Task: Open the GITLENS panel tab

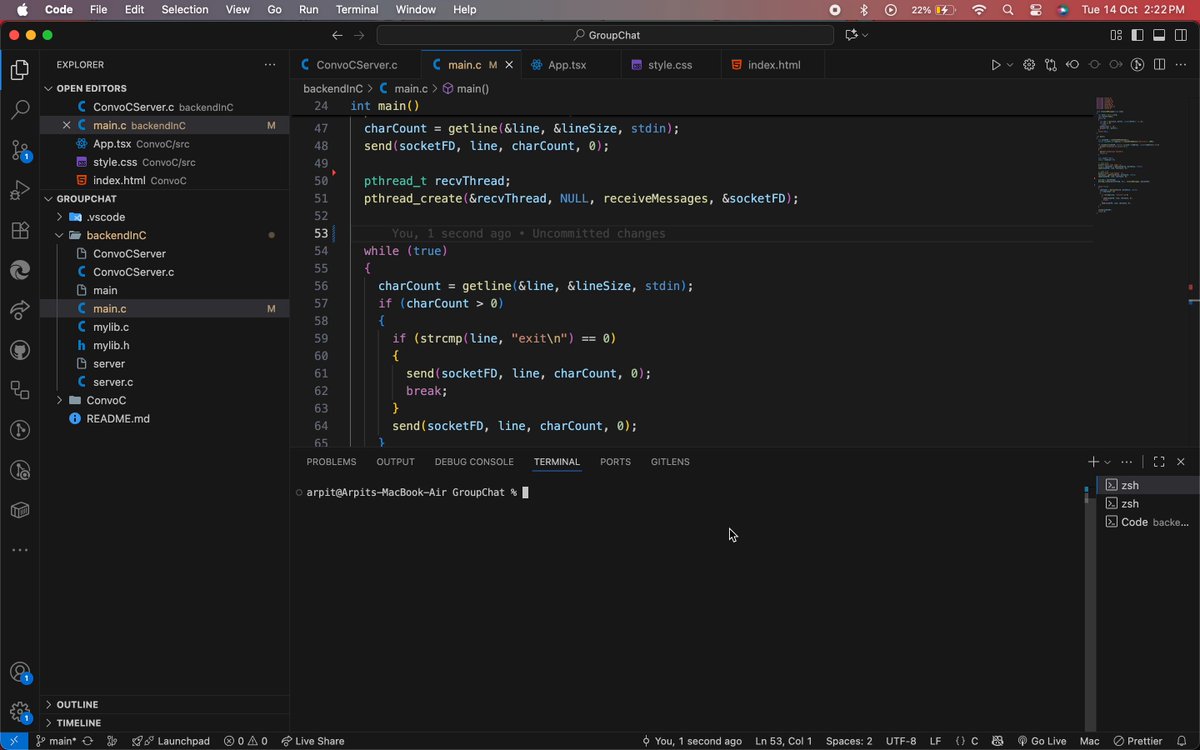Action: point(670,462)
